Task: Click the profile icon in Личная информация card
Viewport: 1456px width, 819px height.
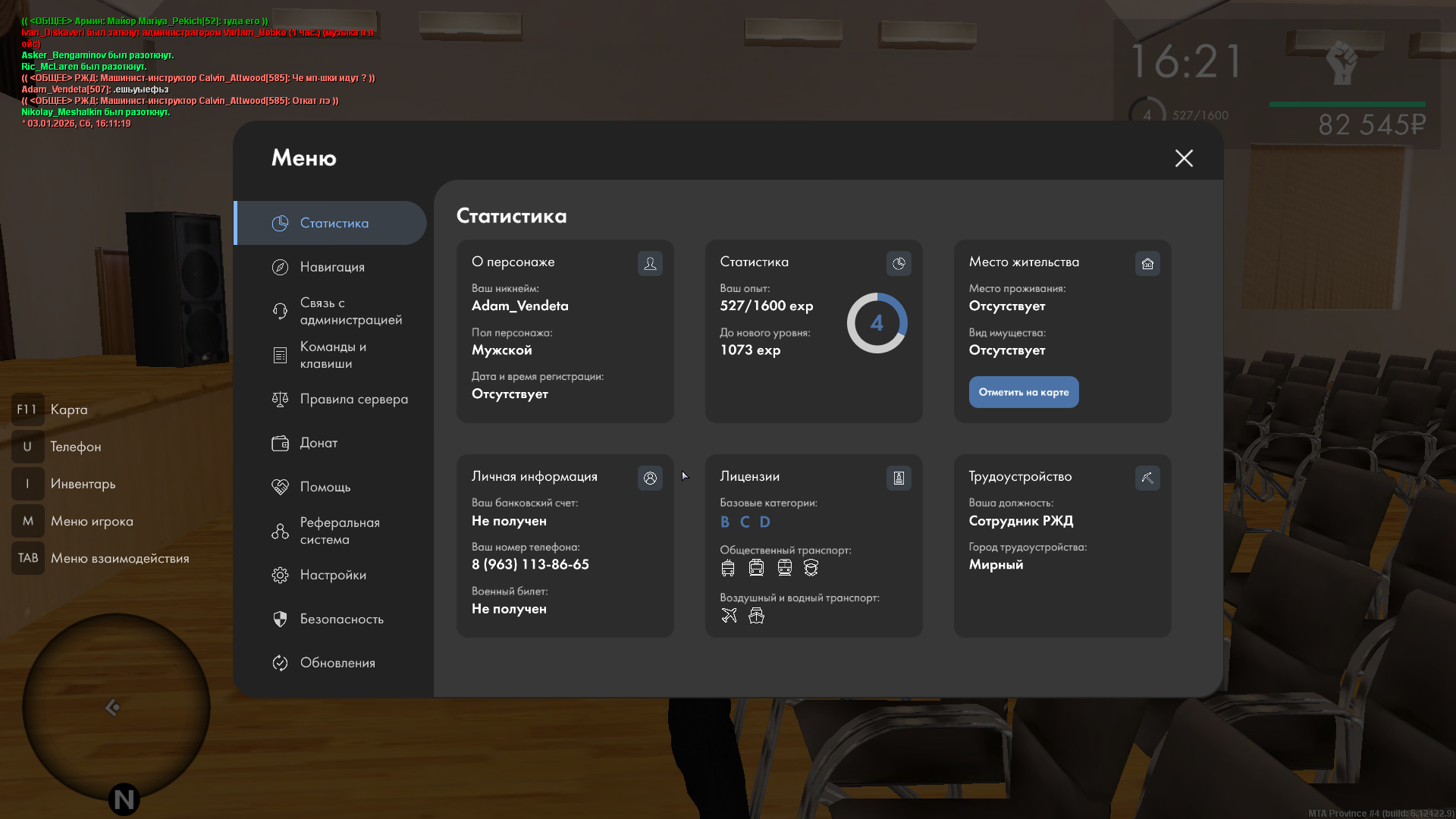Action: coord(650,478)
